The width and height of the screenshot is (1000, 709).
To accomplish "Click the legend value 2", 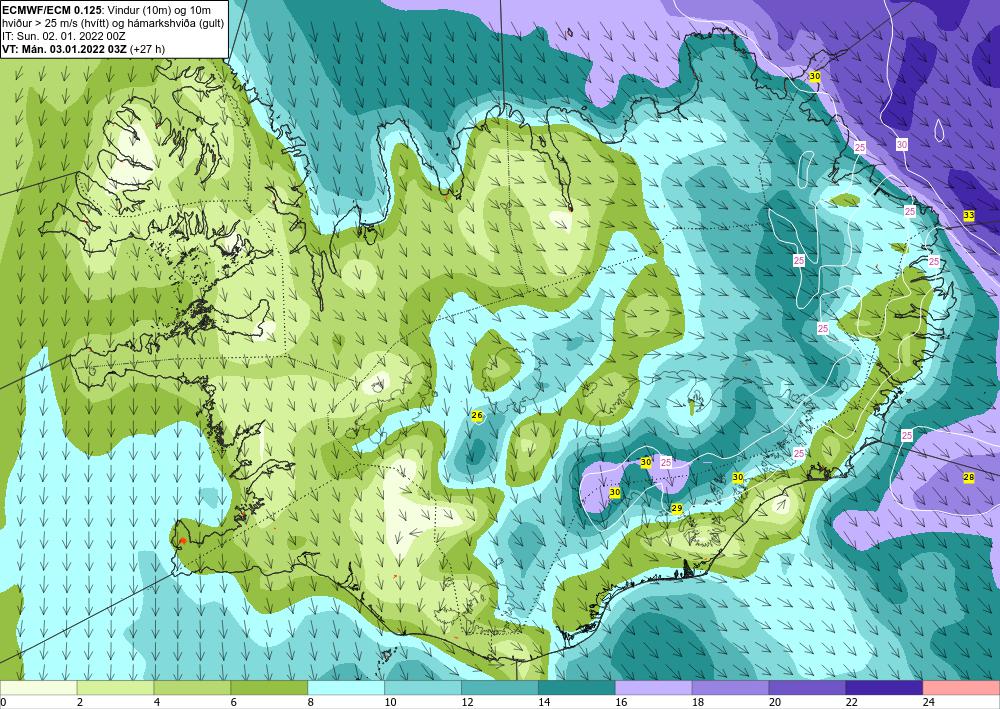I will [x=80, y=702].
